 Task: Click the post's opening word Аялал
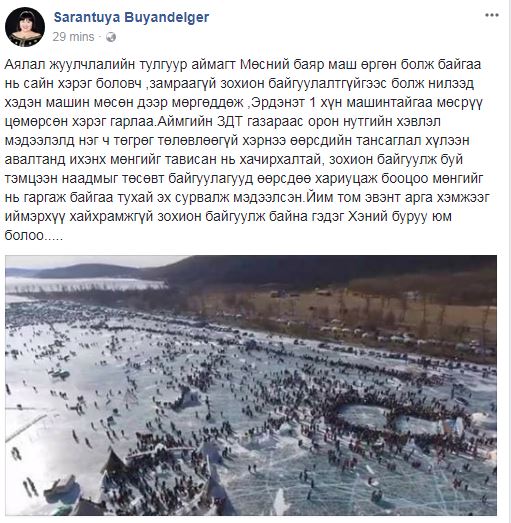[25, 65]
